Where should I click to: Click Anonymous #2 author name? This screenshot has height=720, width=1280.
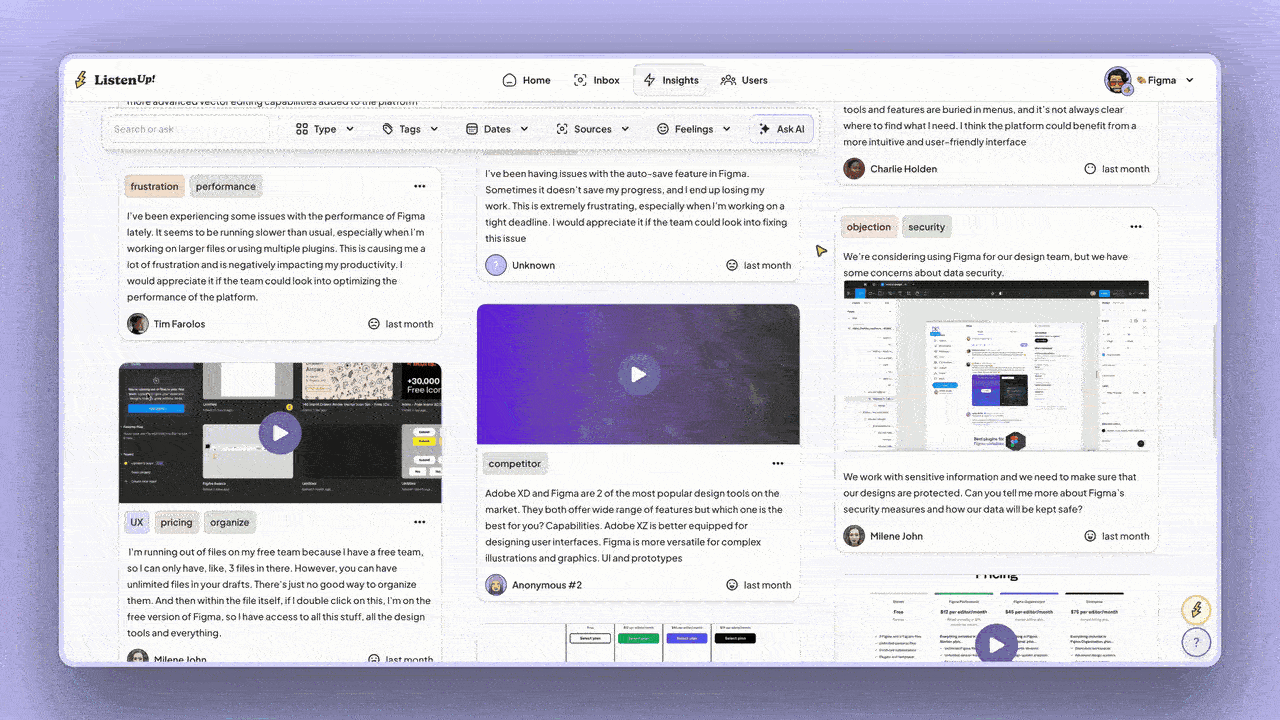547,585
